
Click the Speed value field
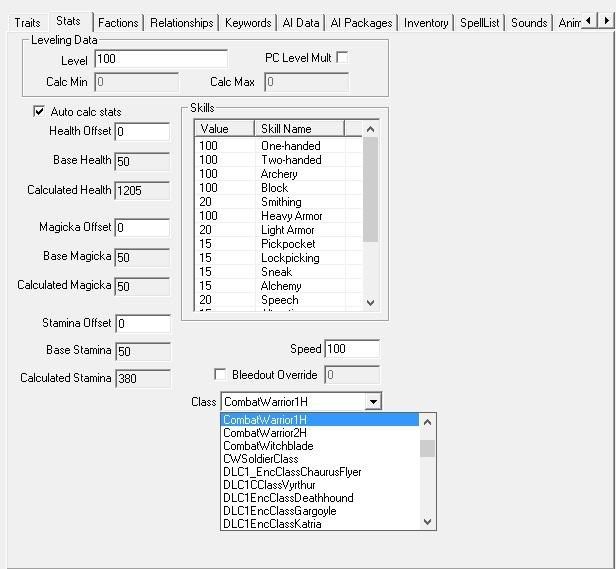pos(352,349)
